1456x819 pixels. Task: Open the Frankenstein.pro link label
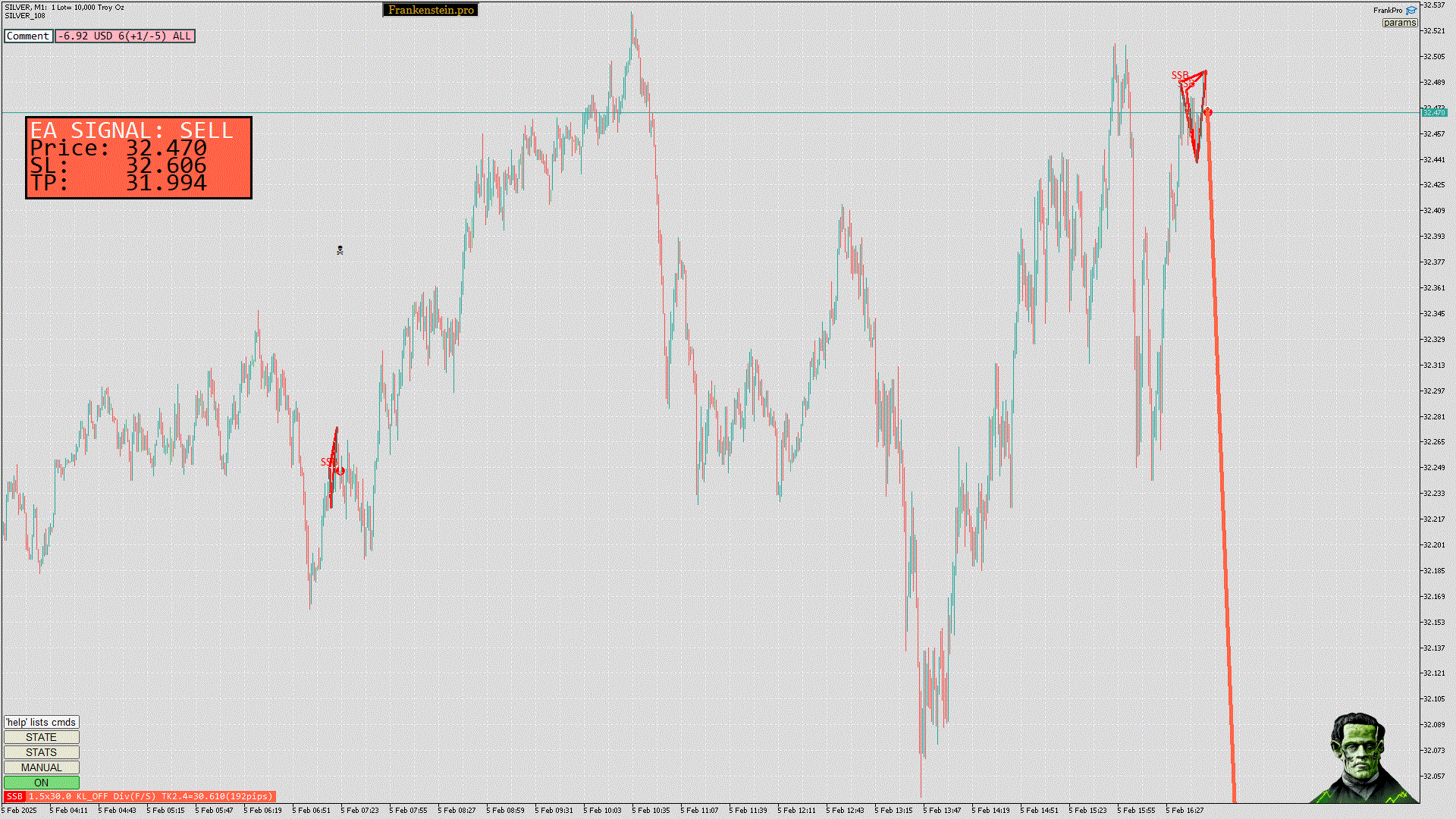pyautogui.click(x=430, y=10)
